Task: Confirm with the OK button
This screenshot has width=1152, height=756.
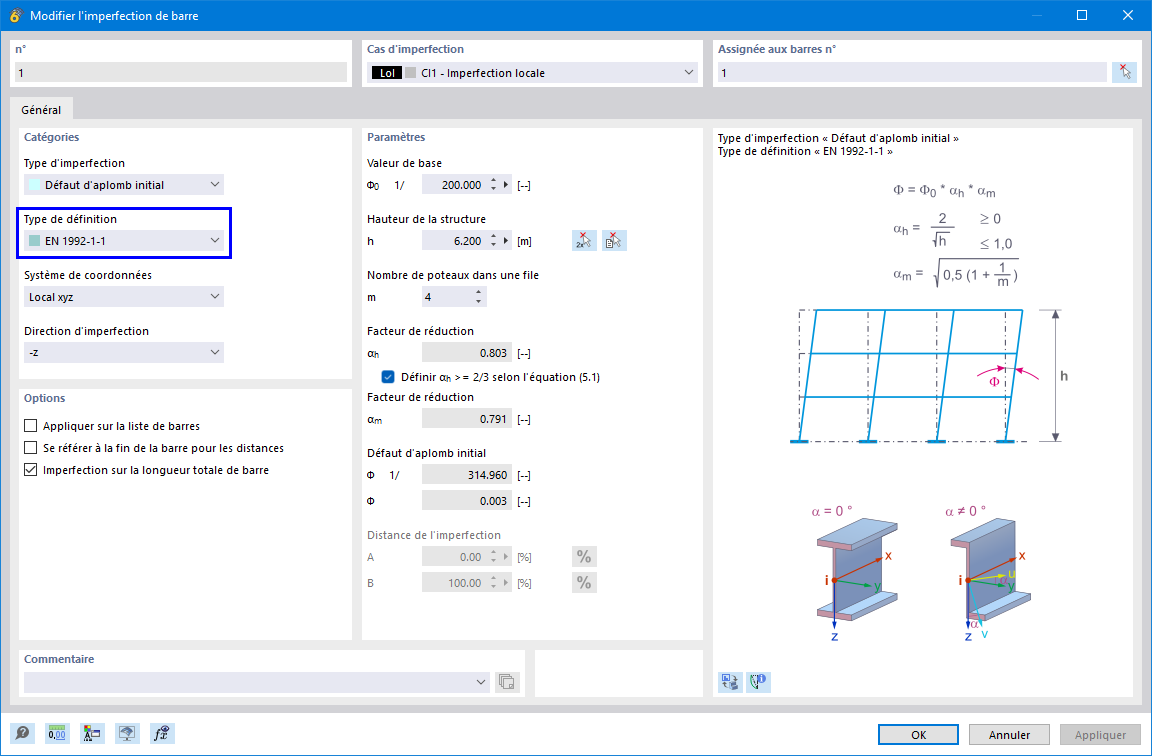Action: click(918, 735)
